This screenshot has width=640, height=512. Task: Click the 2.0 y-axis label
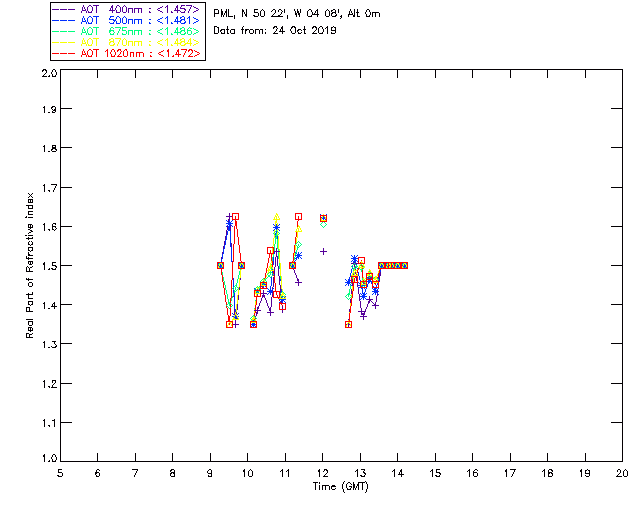coord(49,73)
